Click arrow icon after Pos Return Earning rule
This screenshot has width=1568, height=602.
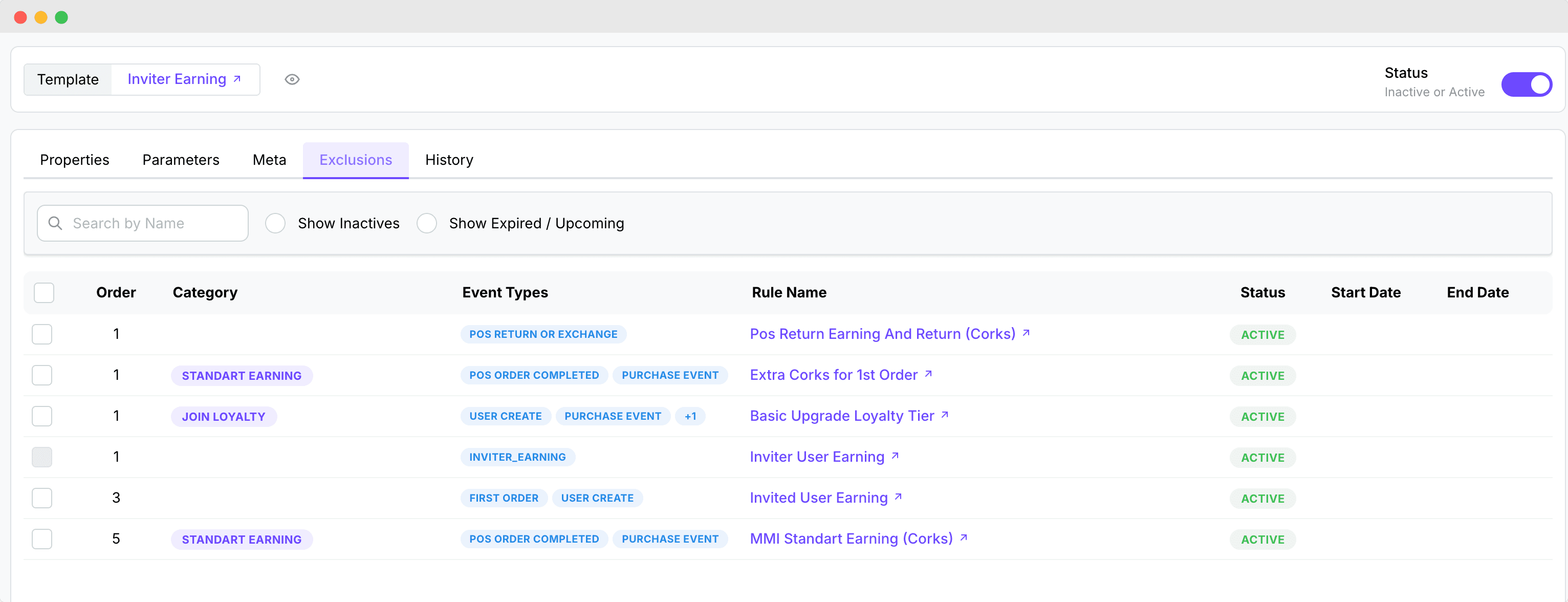(1026, 333)
